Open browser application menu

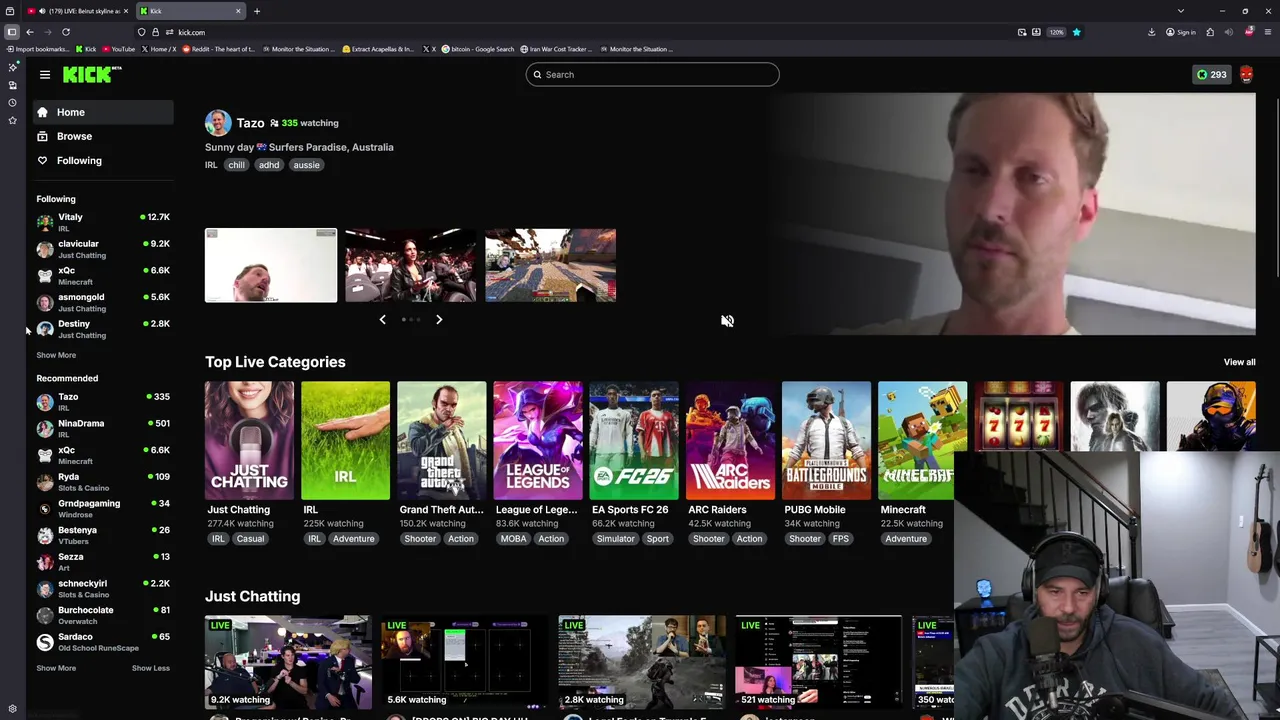pyautogui.click(x=1267, y=32)
